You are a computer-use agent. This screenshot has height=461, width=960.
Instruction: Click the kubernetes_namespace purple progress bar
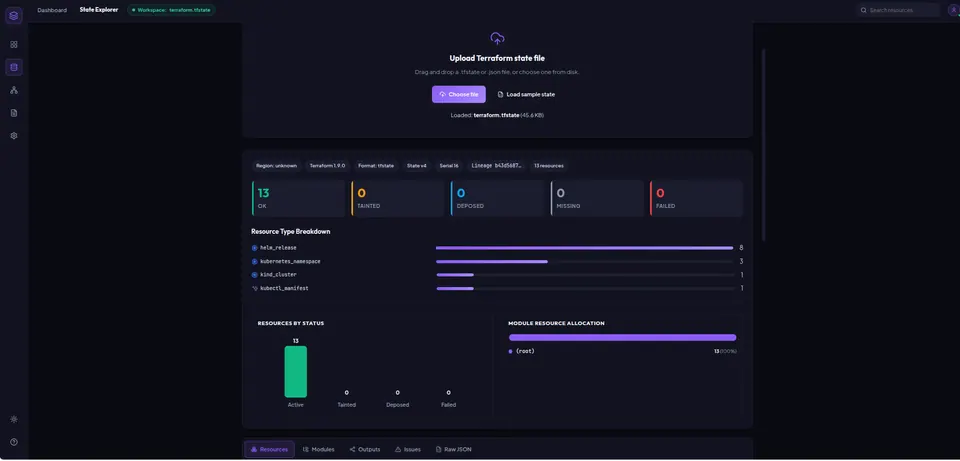pos(492,261)
